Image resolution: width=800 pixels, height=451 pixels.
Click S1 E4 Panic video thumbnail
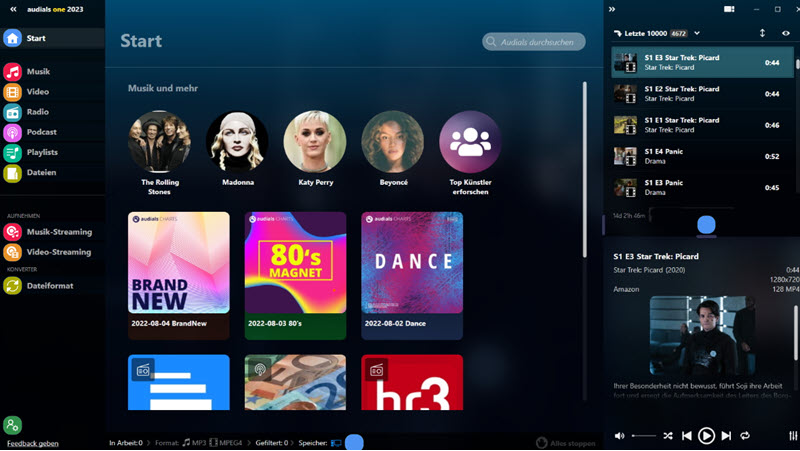coord(626,156)
